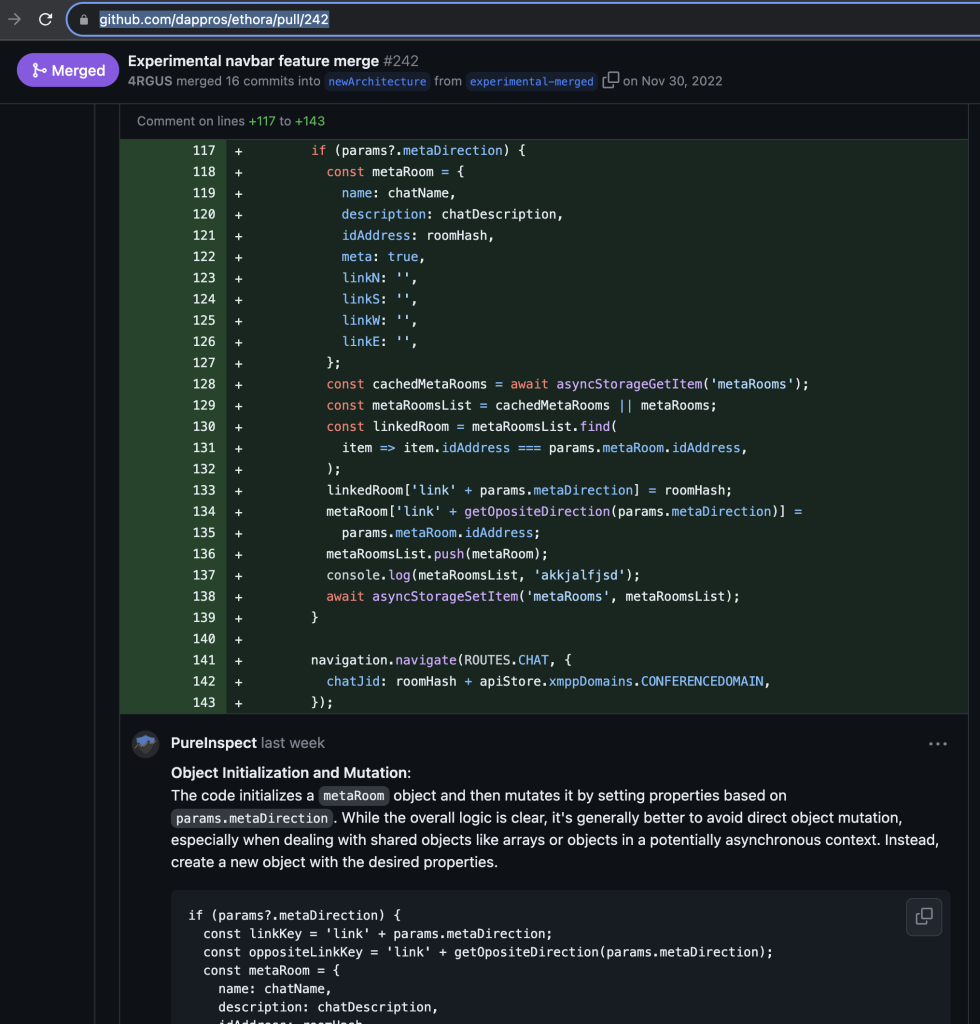Click line number 128

pos(204,384)
